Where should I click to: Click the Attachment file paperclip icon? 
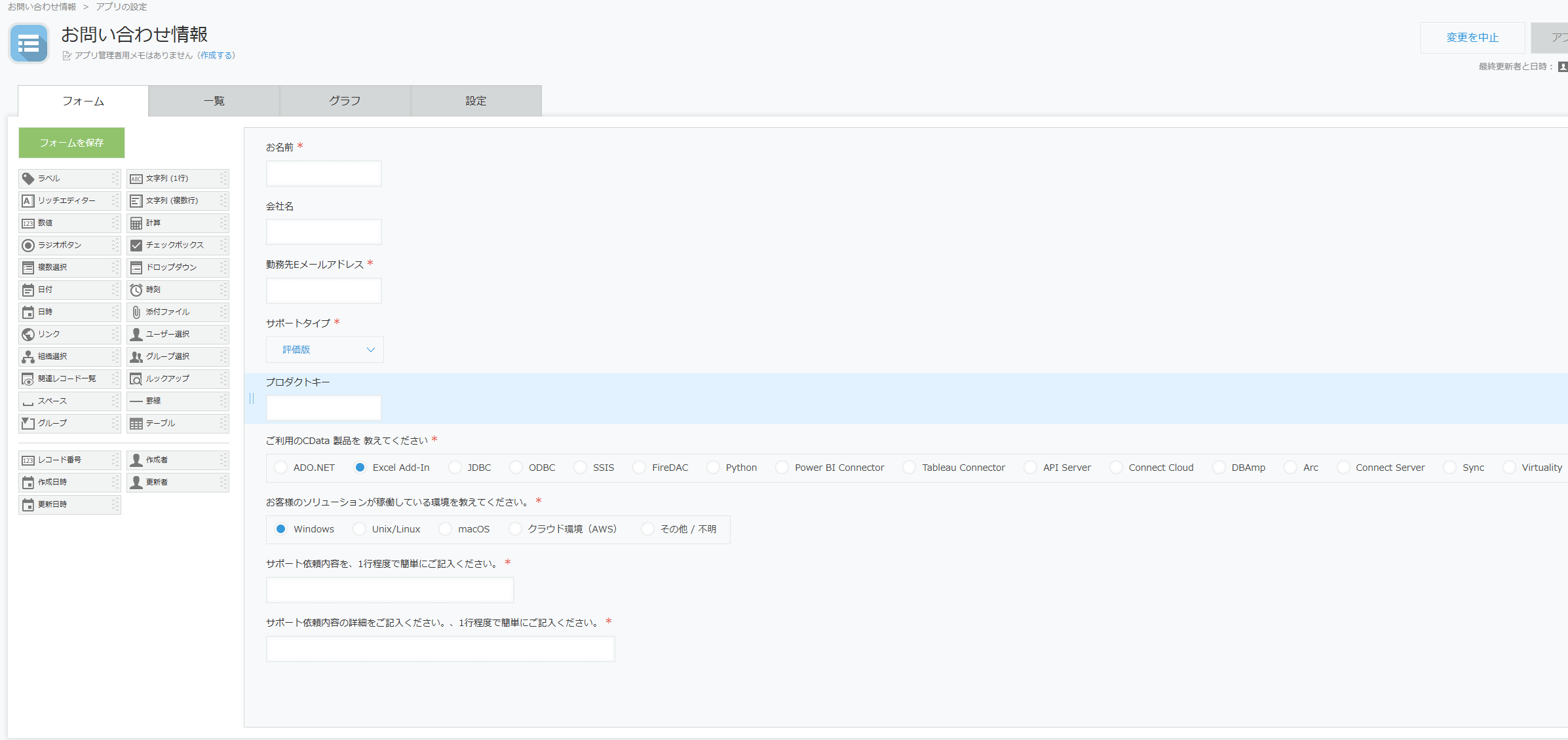tap(136, 312)
